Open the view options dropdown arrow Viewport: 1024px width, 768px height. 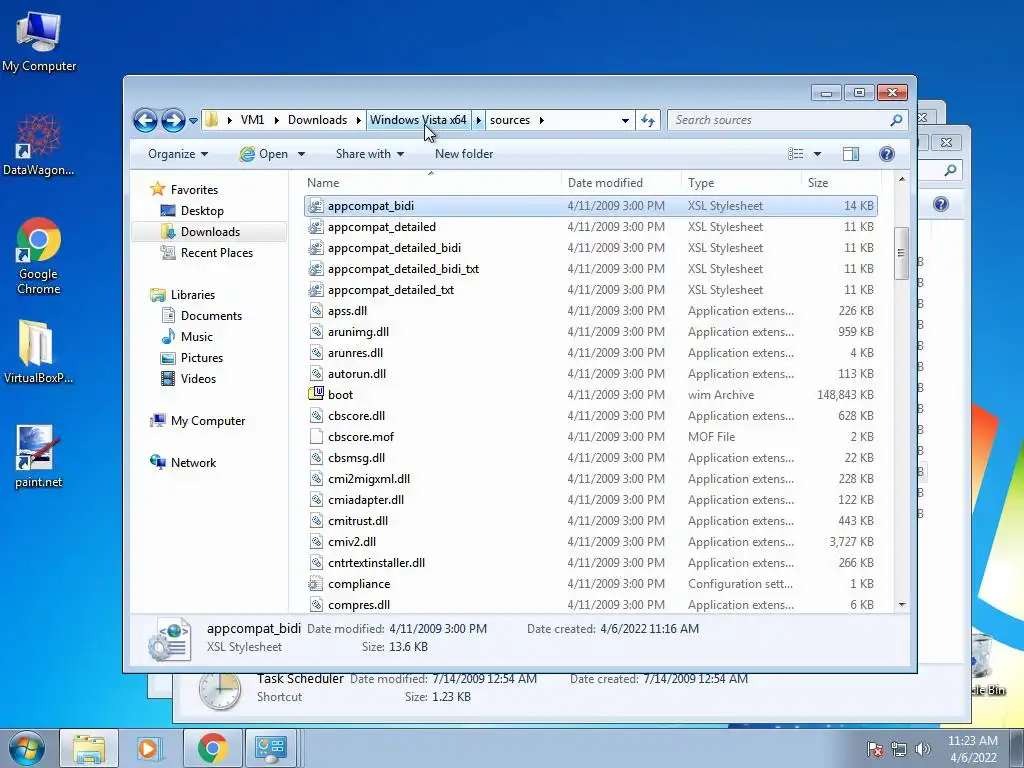[817, 154]
